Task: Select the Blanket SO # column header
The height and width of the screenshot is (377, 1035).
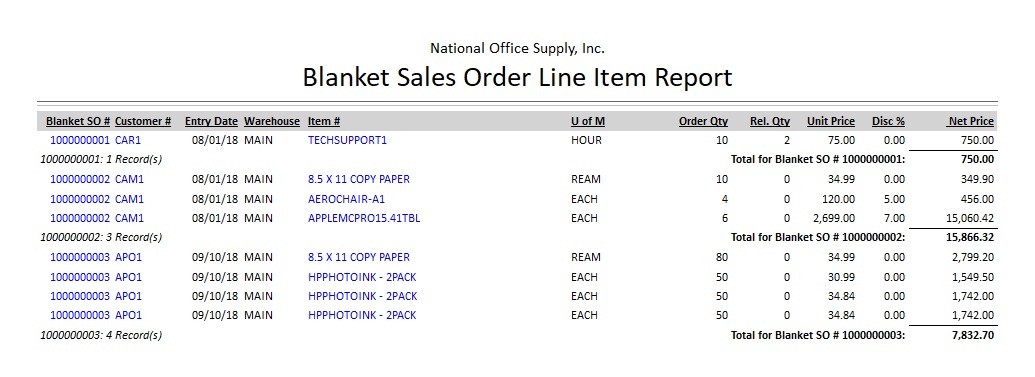Action: click(78, 121)
